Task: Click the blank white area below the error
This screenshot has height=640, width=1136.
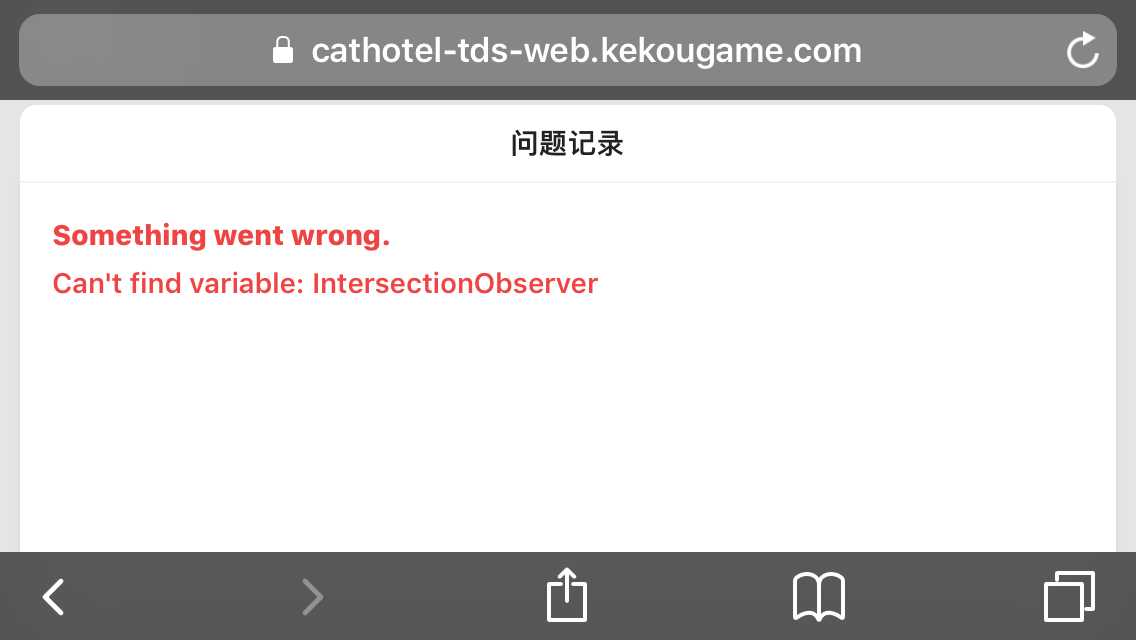Action: click(x=567, y=428)
